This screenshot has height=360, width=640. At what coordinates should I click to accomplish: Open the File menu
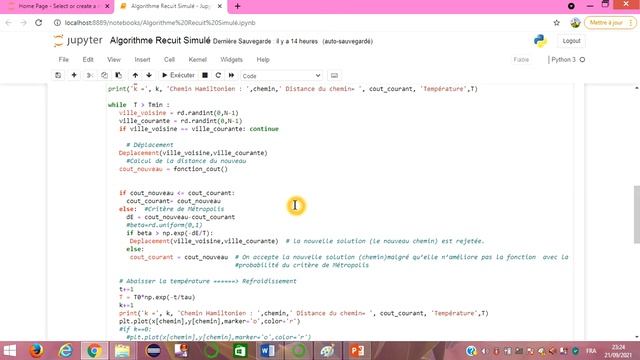[x=64, y=60]
